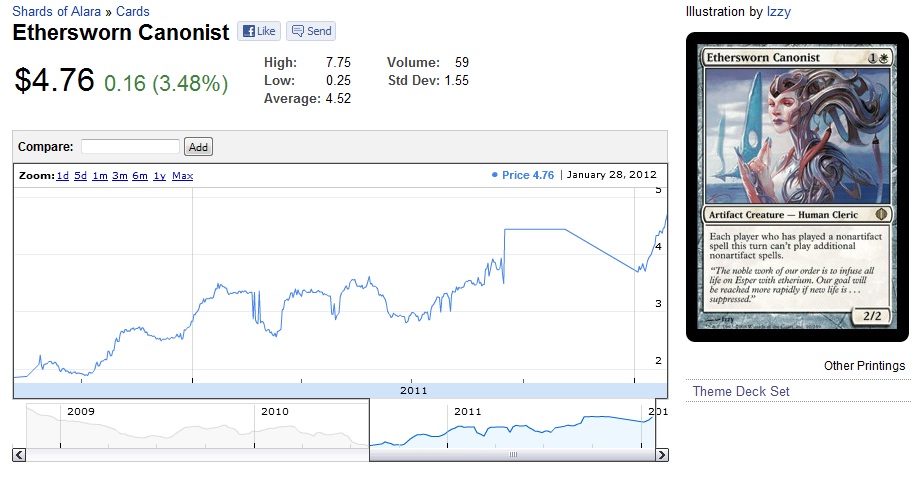Screen dimensions: 918x487
Task: Click the Facebook Send button
Action: coord(311,31)
